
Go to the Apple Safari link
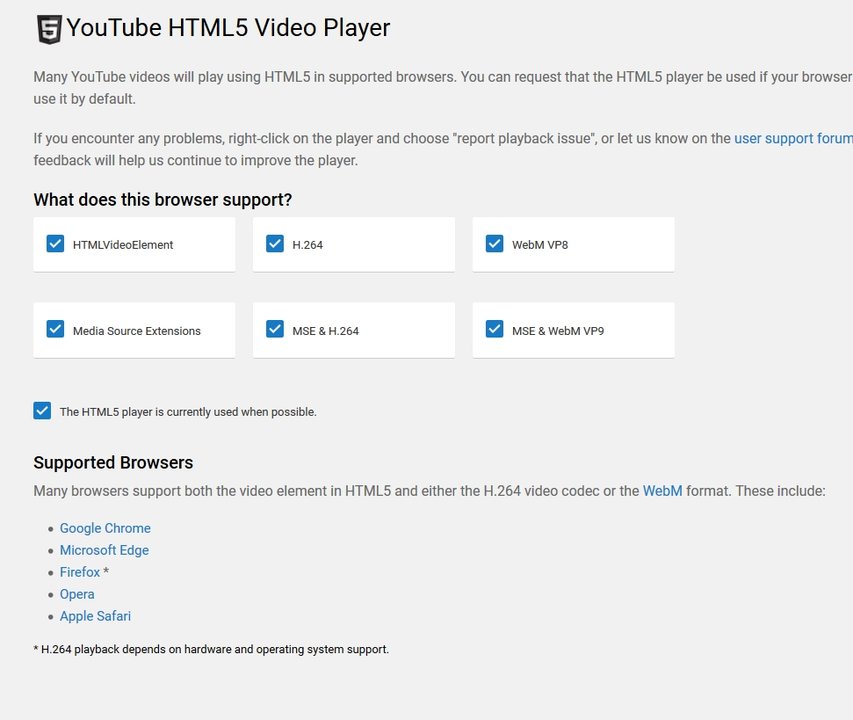pyautogui.click(x=95, y=616)
